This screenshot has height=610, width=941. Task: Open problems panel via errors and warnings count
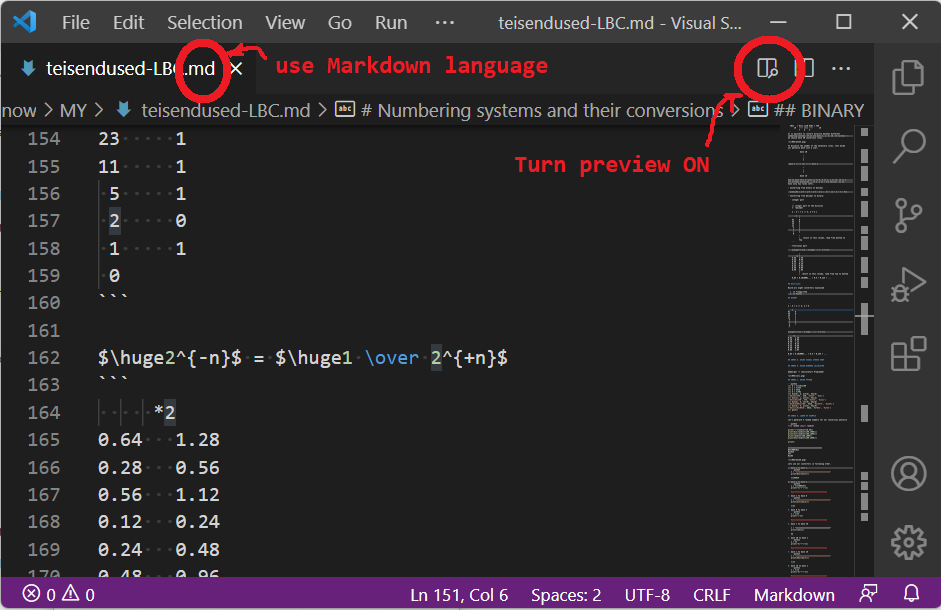coord(59,594)
